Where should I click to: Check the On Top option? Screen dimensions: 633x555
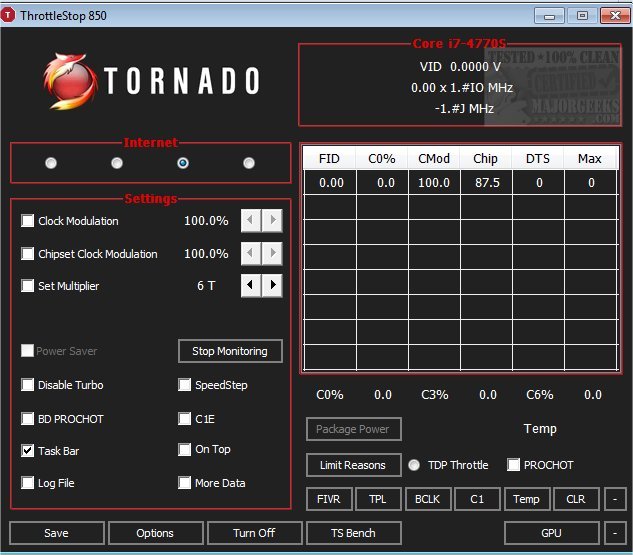(184, 449)
